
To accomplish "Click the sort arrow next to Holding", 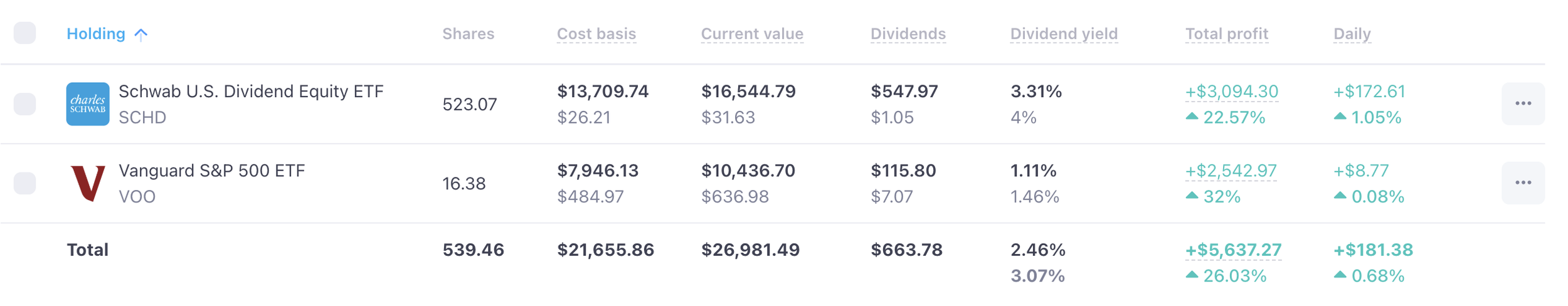I will pos(141,34).
